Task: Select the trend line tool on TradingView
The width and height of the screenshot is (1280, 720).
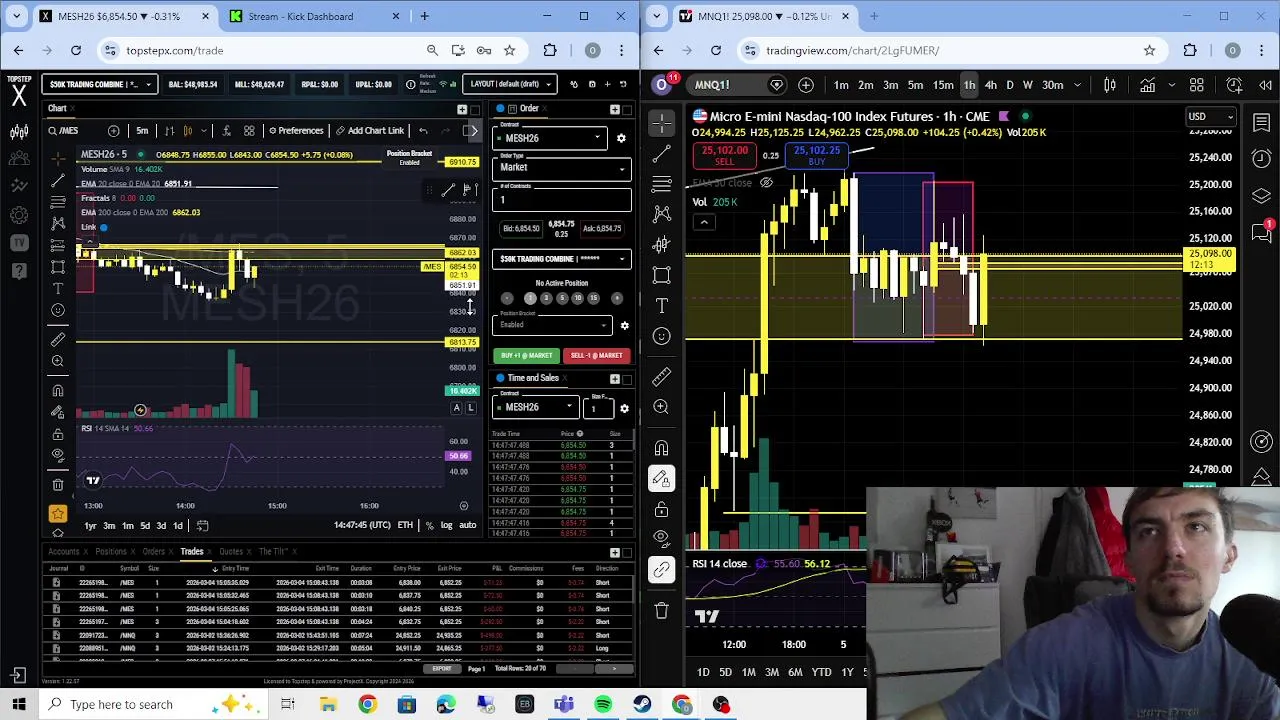Action: click(x=661, y=153)
